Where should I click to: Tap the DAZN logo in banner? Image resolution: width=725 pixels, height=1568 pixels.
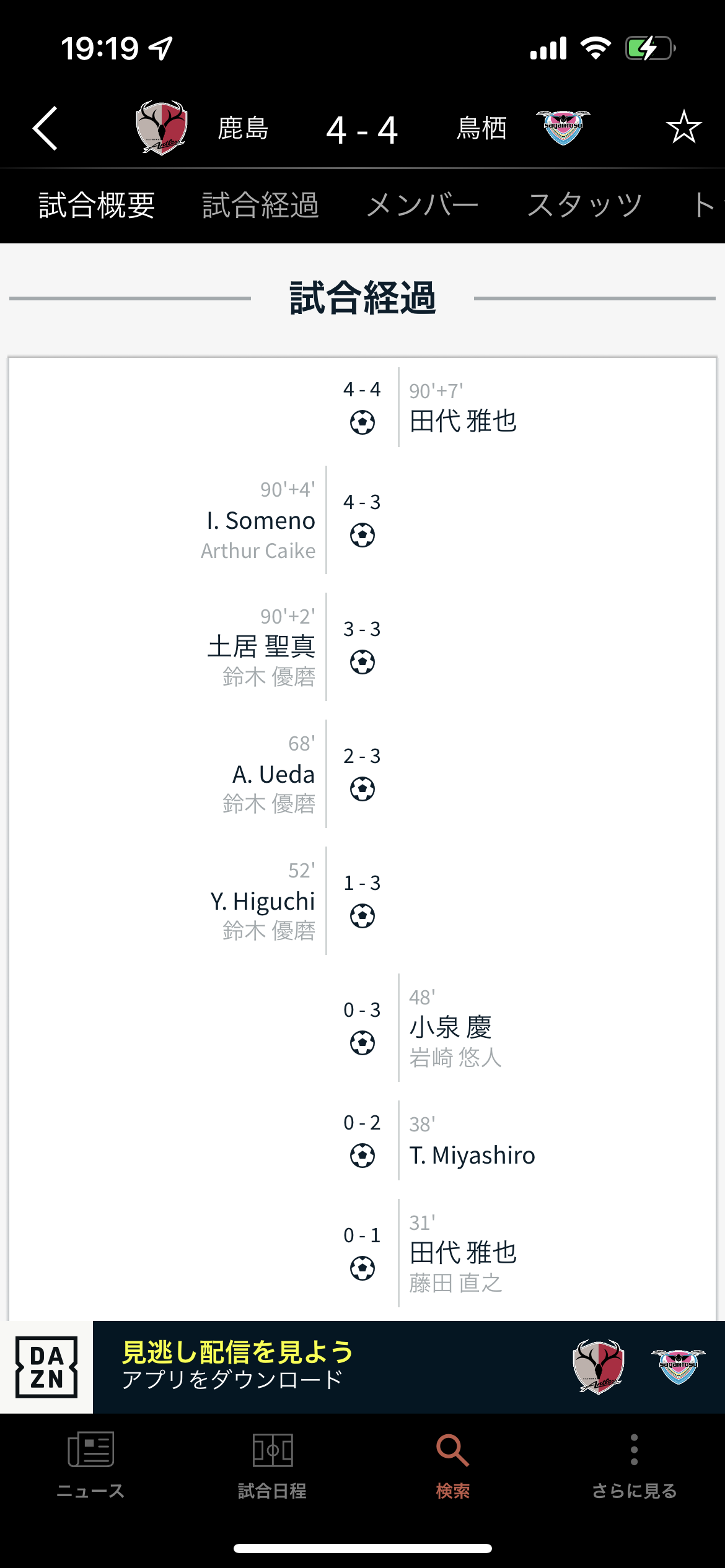click(x=46, y=1367)
